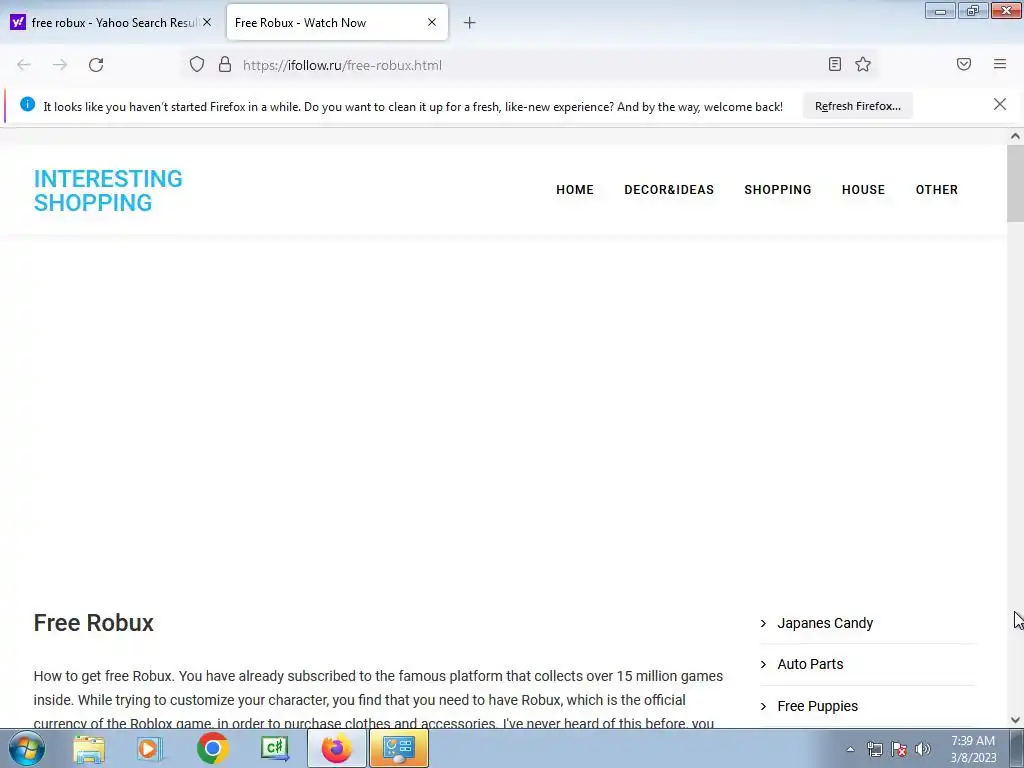
Task: Open the HOME menu item
Action: 575,190
